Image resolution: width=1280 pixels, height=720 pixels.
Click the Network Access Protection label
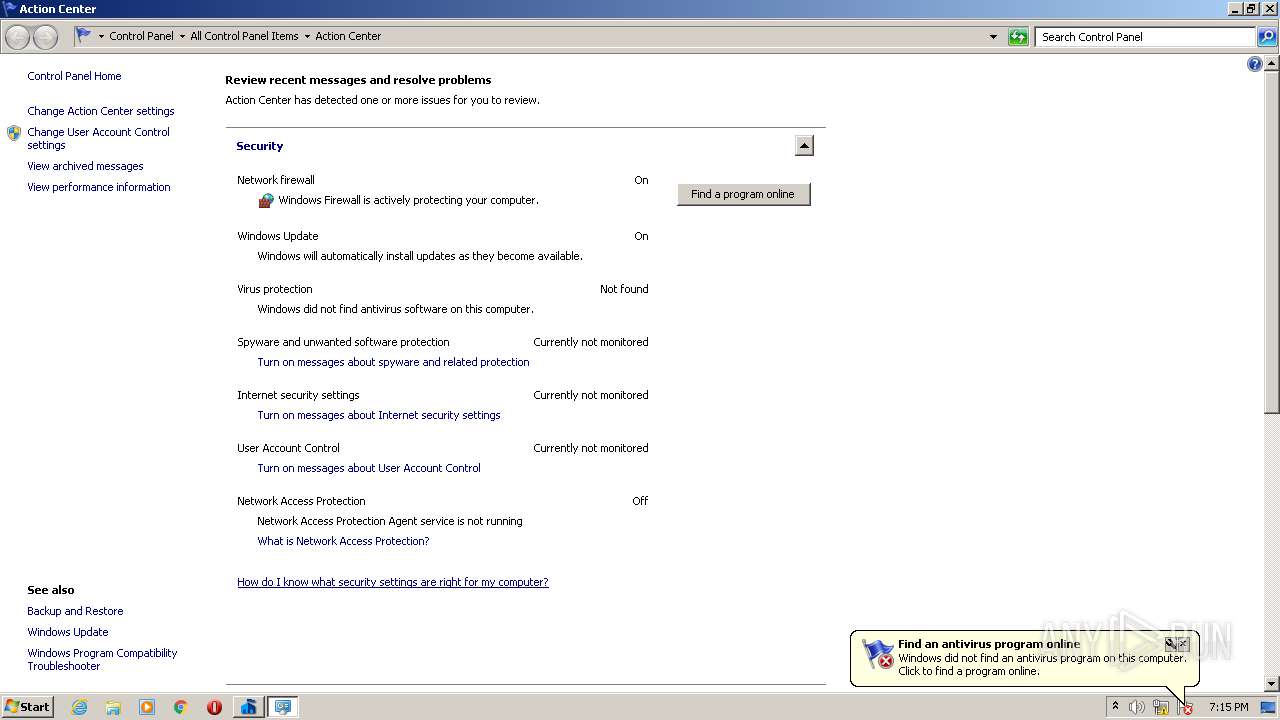click(301, 501)
